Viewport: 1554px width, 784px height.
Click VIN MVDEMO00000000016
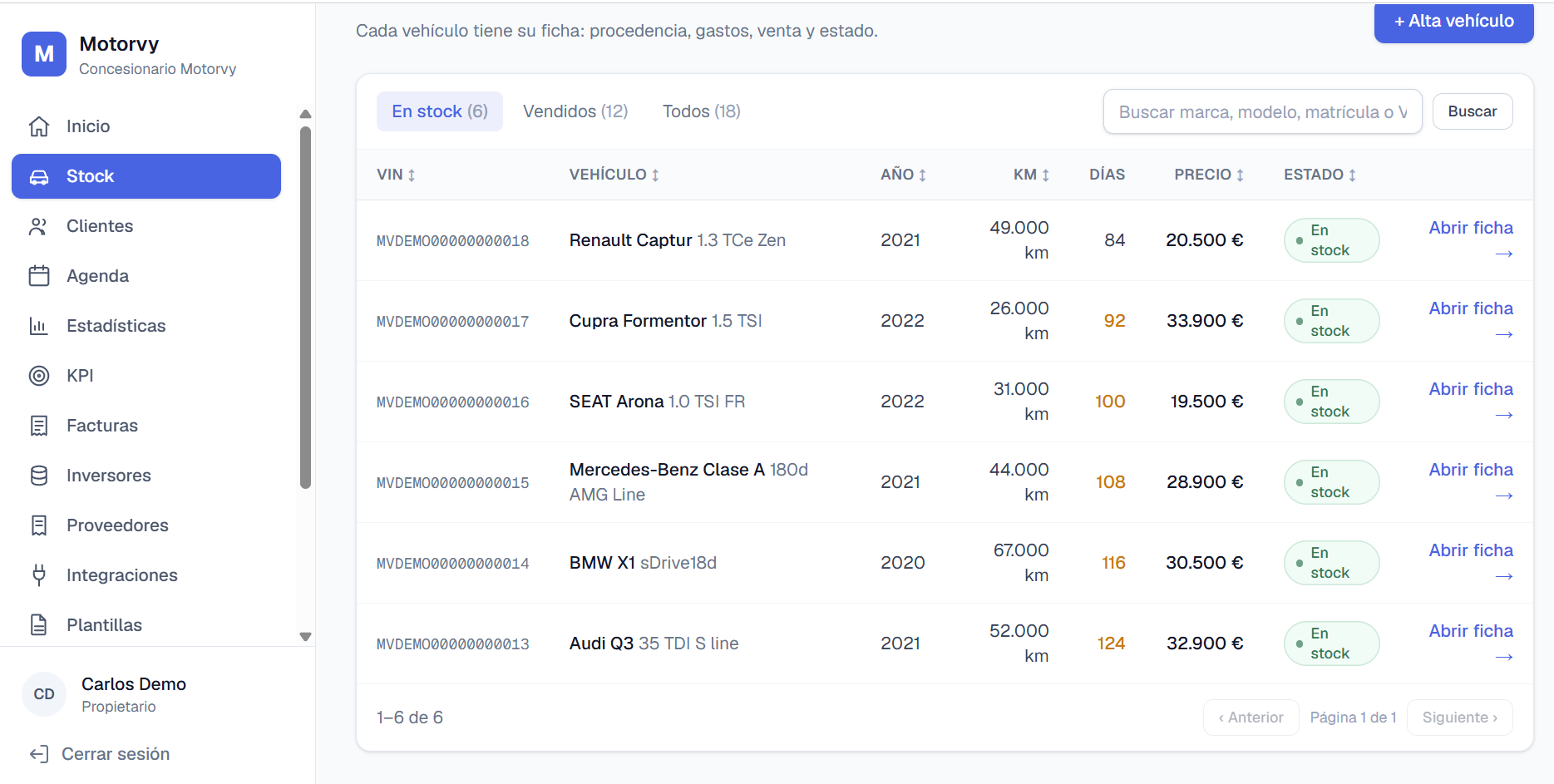click(453, 402)
